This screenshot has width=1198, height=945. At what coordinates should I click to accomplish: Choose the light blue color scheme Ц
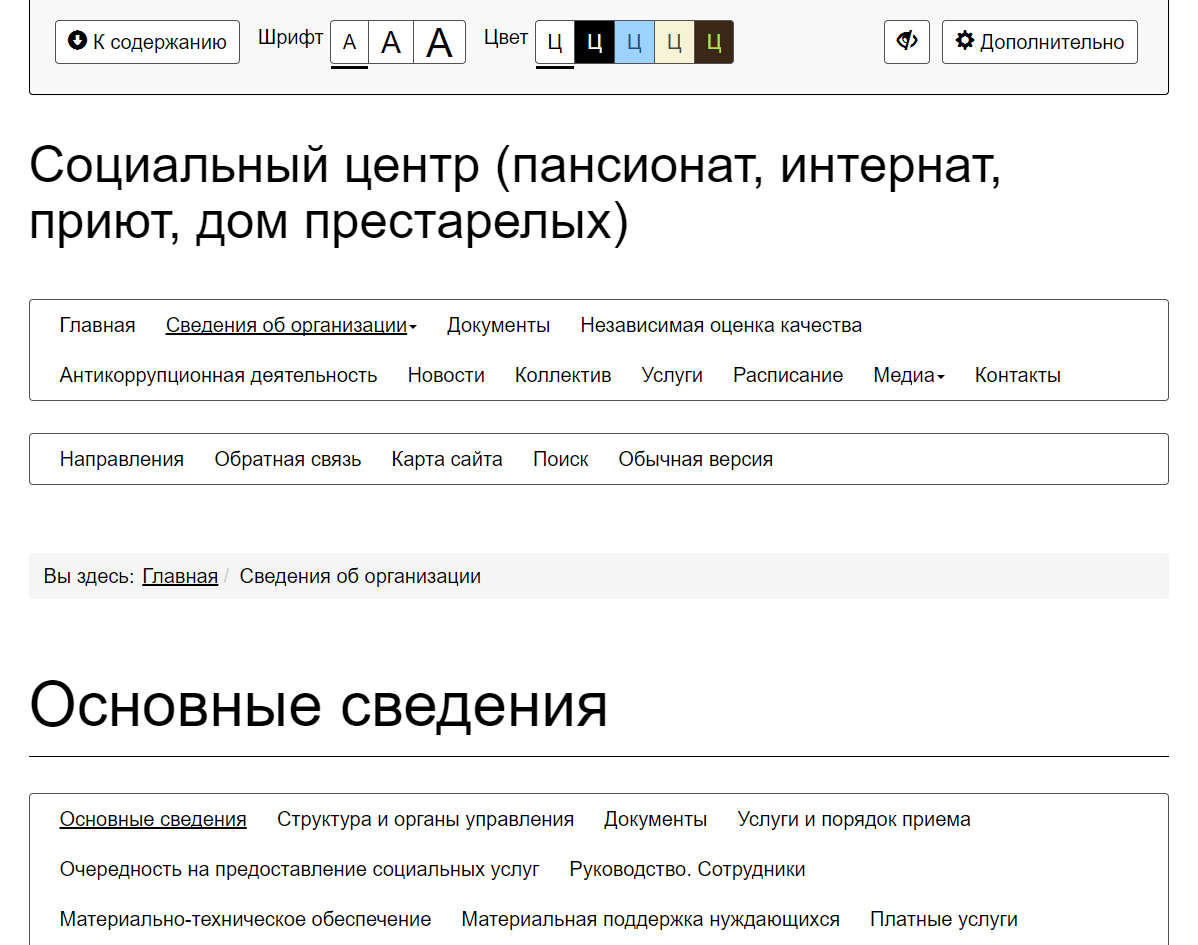tap(634, 43)
